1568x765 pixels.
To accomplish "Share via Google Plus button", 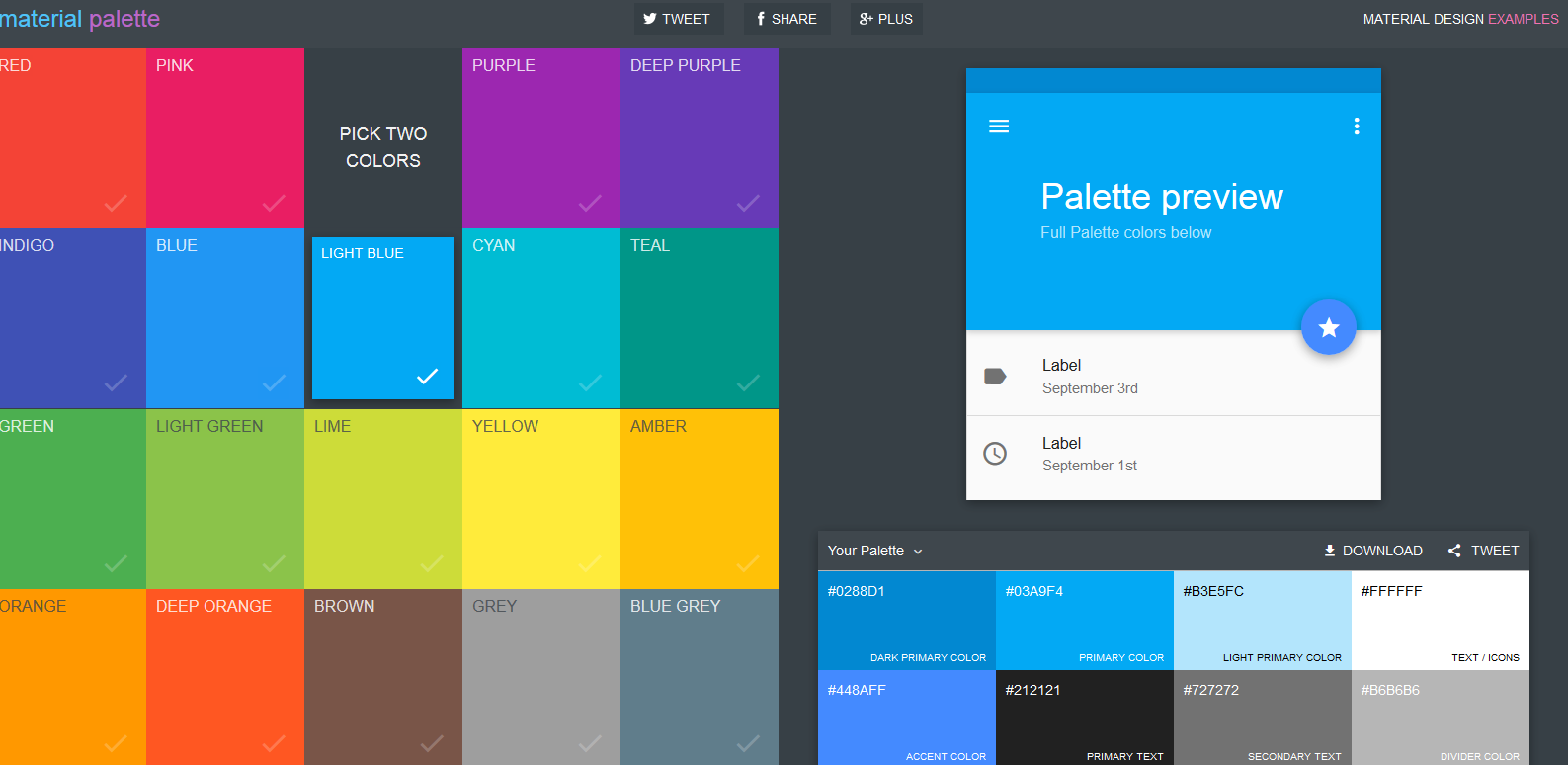I will click(886, 19).
